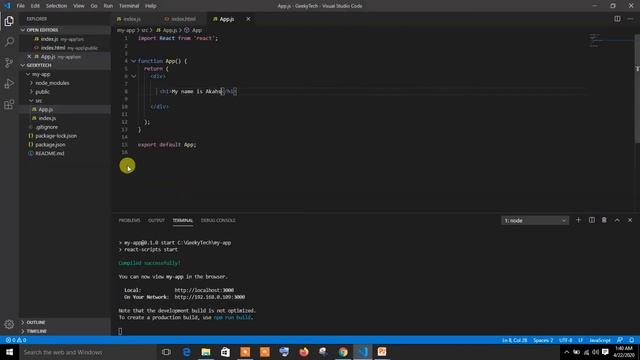
Task: Close App.js in Open Editors list
Action: coord(29,56)
